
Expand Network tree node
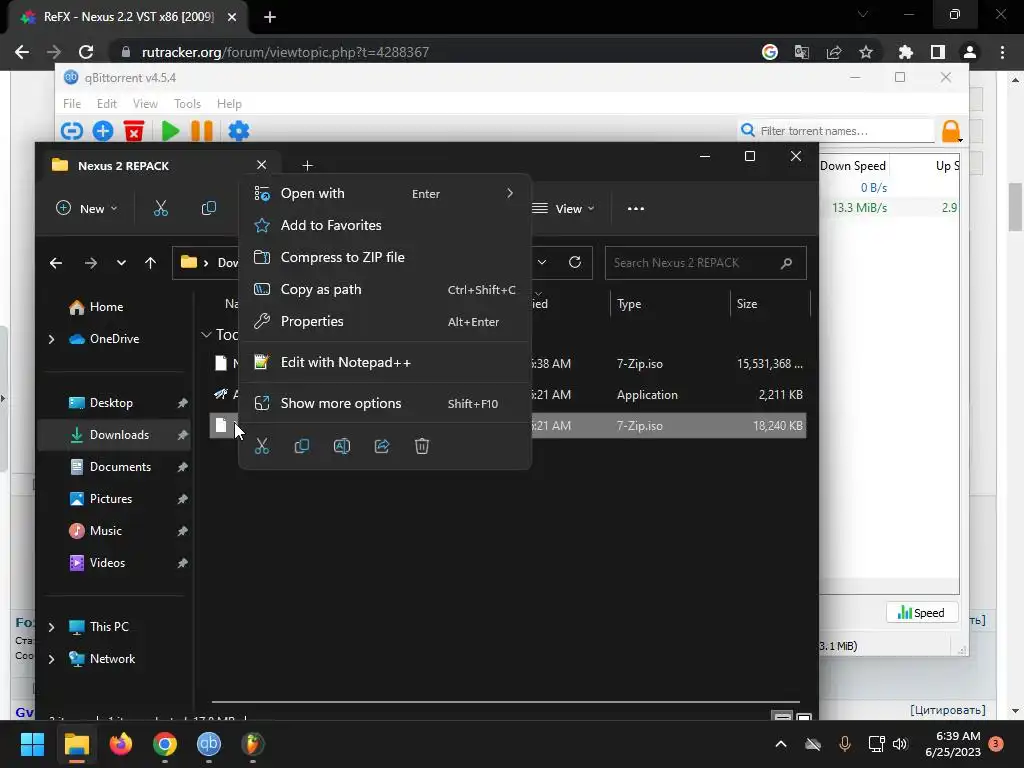point(52,659)
